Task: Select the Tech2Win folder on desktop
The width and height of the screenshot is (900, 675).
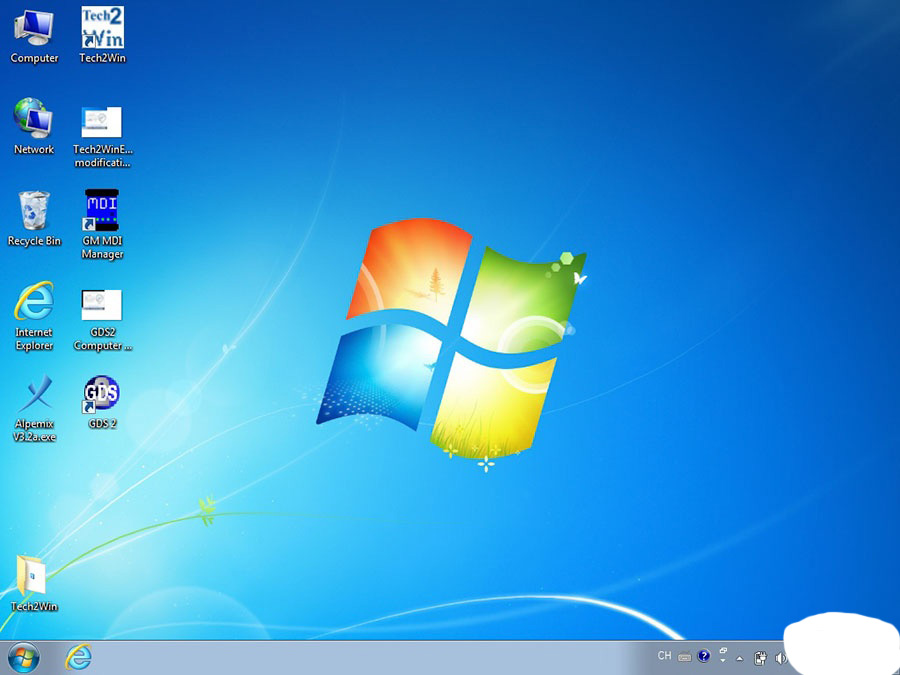Action: pyautogui.click(x=34, y=583)
